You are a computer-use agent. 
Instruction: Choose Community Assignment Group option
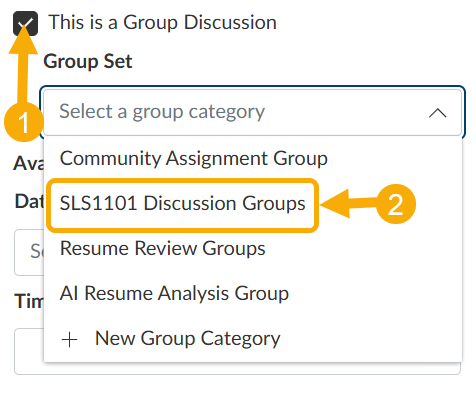tap(252, 158)
